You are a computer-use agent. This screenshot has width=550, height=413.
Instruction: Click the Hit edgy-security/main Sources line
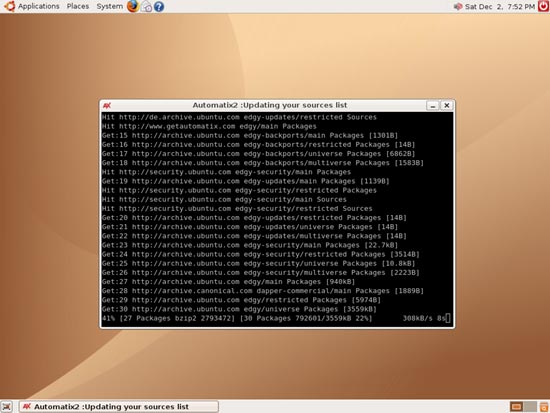(x=224, y=199)
